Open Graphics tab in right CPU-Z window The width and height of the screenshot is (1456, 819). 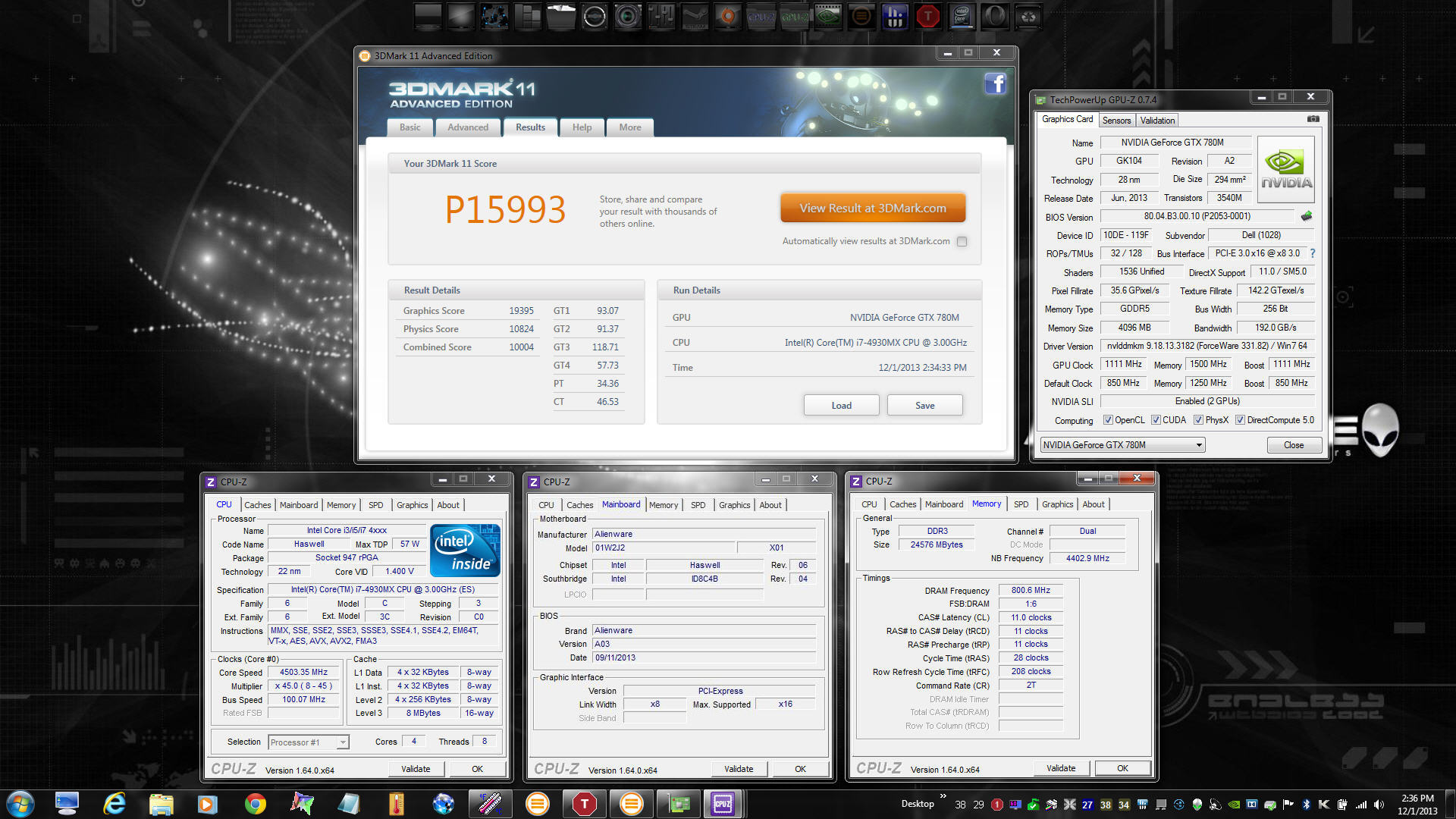tap(1057, 504)
